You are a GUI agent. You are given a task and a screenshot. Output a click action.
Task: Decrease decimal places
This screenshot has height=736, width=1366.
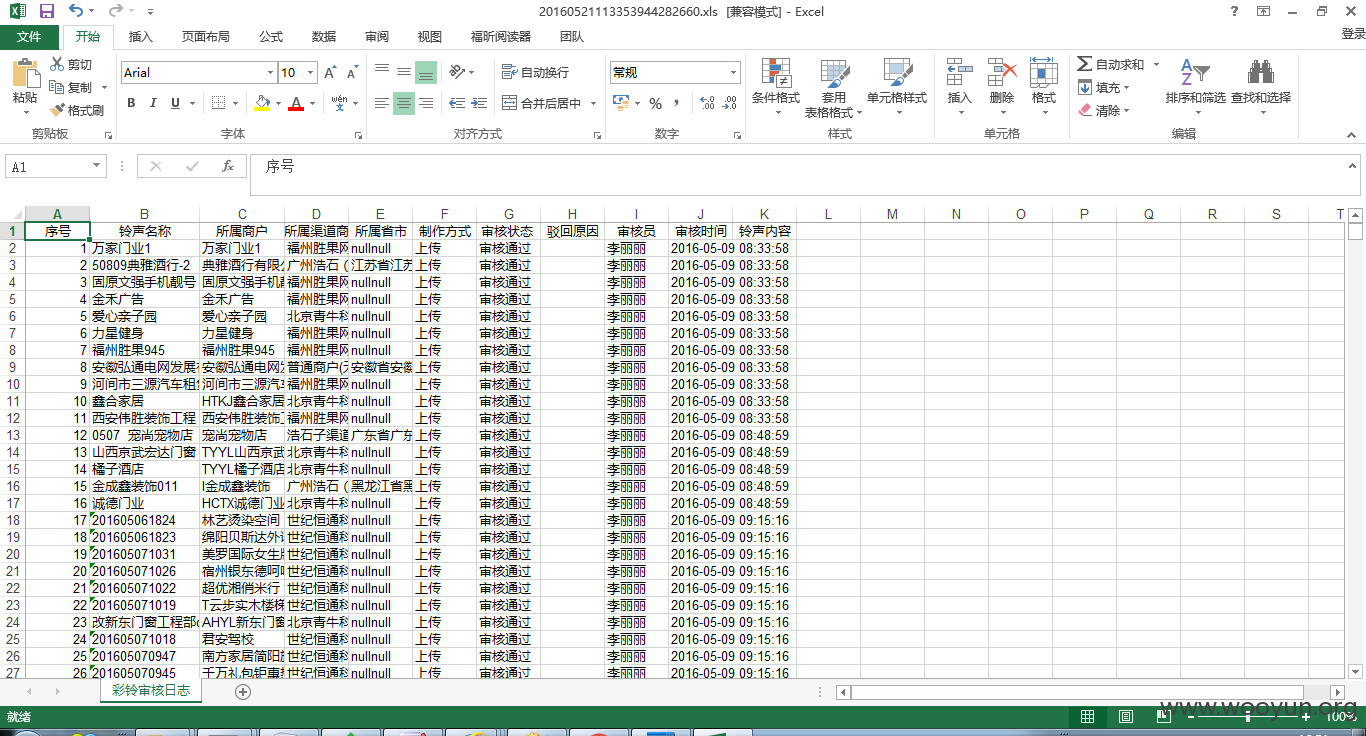coord(730,103)
